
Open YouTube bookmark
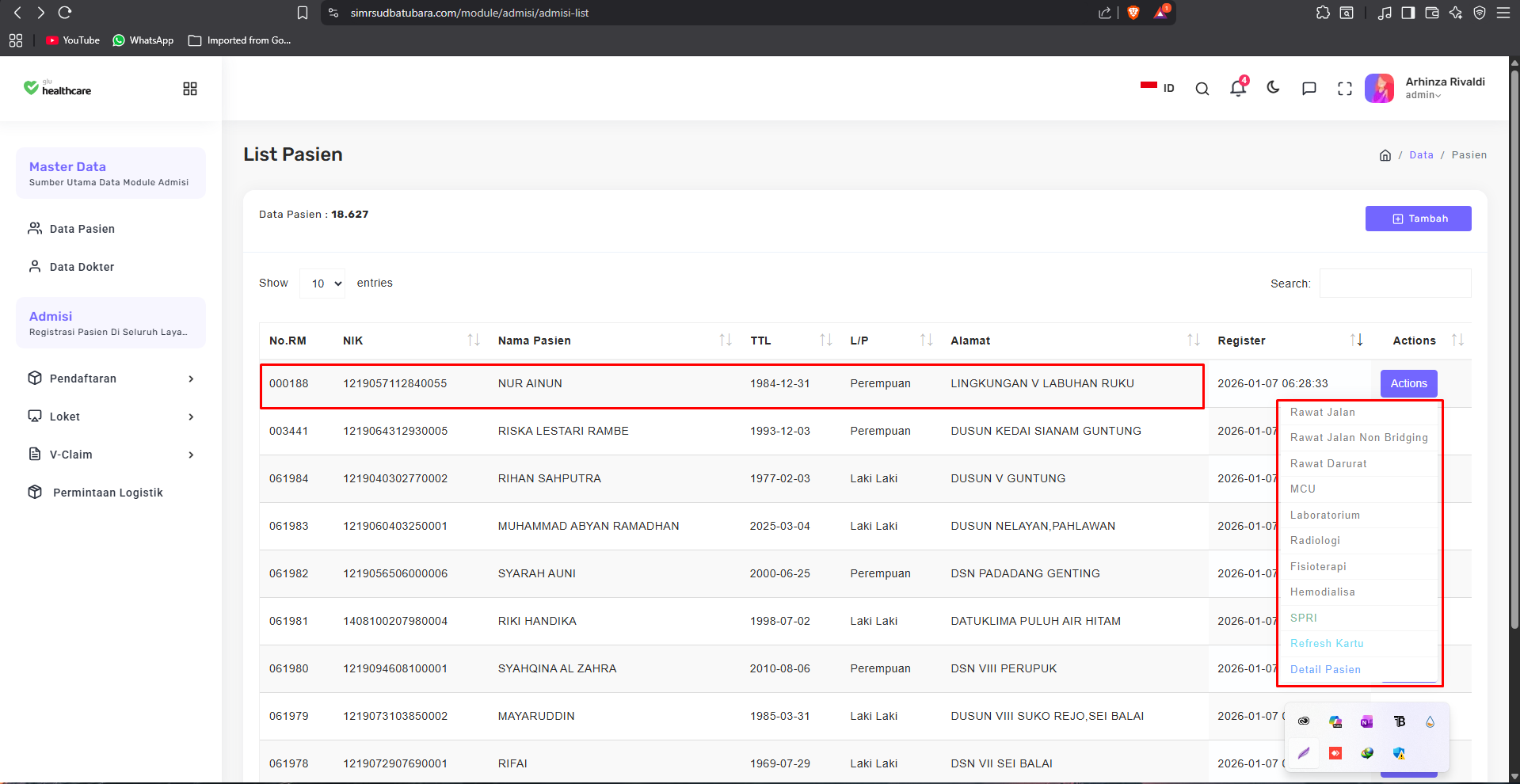coord(73,40)
